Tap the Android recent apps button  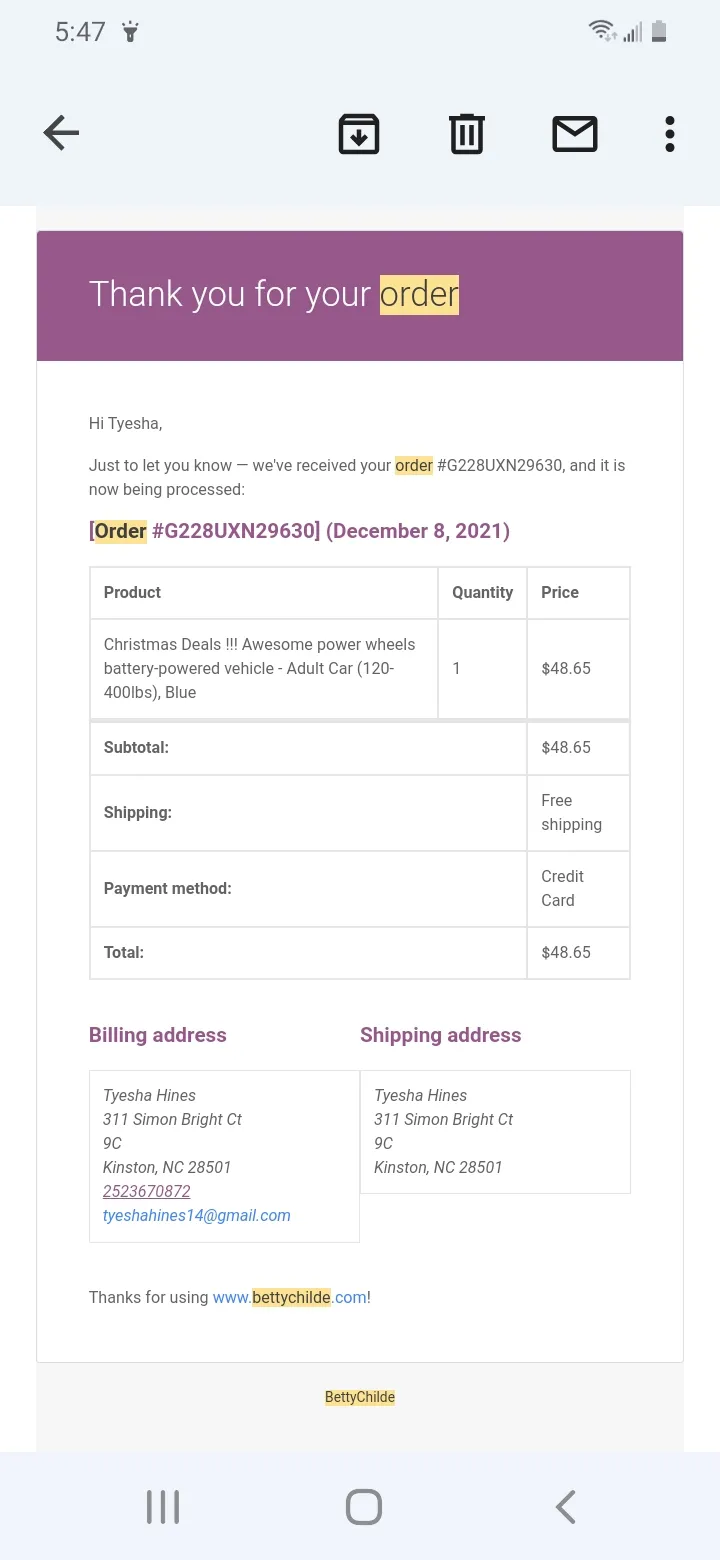(163, 1507)
